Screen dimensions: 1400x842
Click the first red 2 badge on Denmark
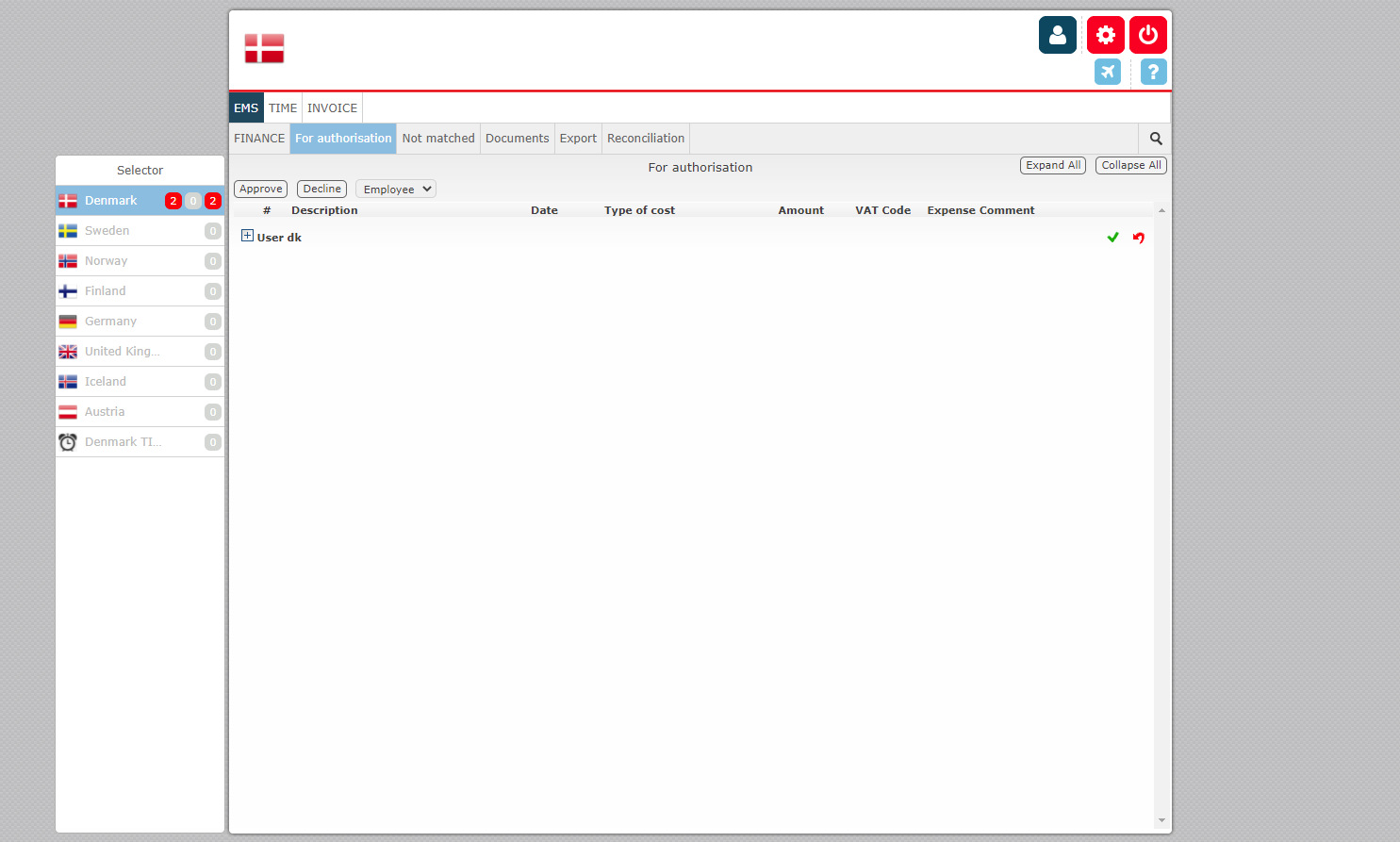[x=173, y=201]
